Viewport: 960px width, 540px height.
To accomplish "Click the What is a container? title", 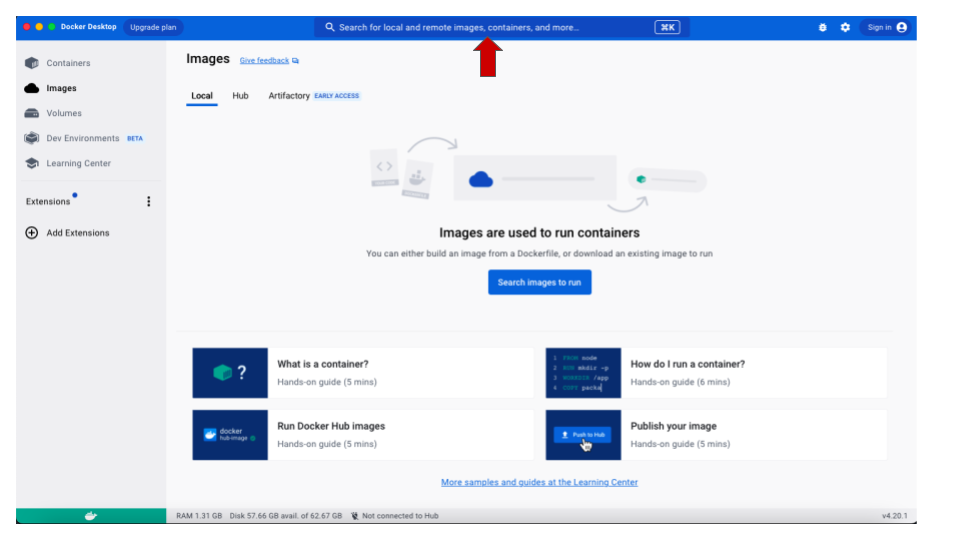I will 323,364.
